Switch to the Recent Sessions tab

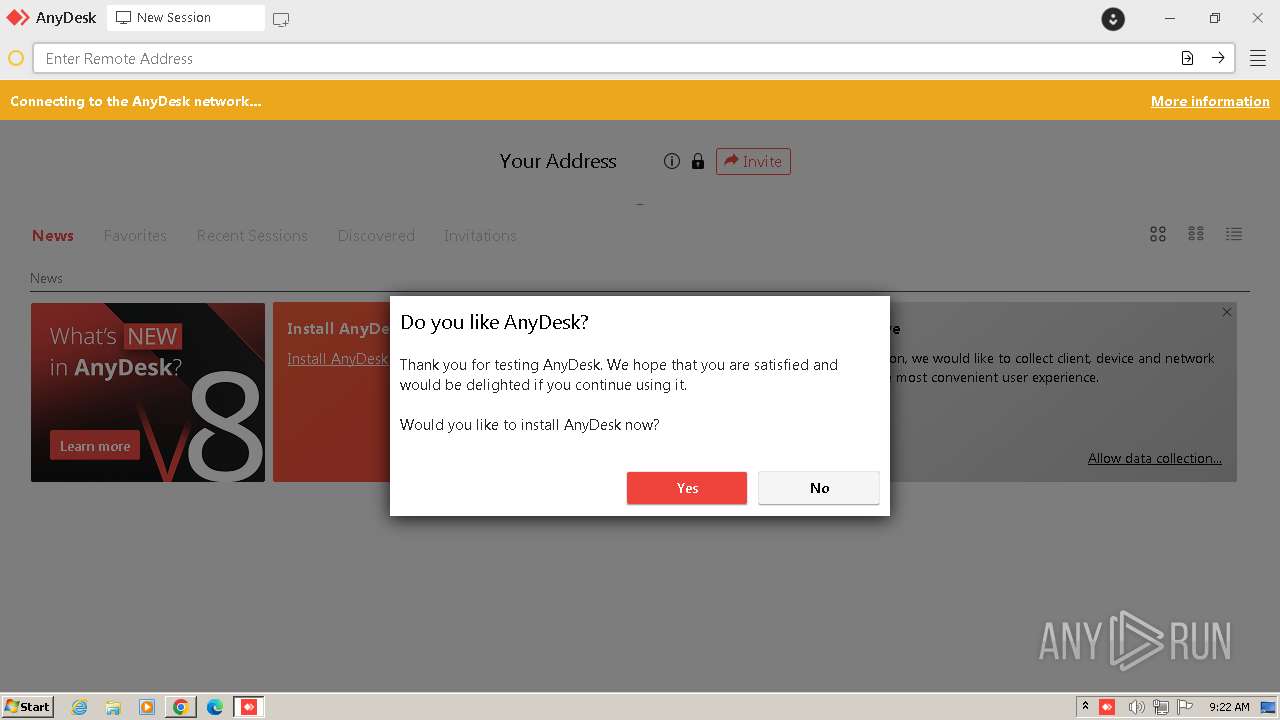[252, 236]
